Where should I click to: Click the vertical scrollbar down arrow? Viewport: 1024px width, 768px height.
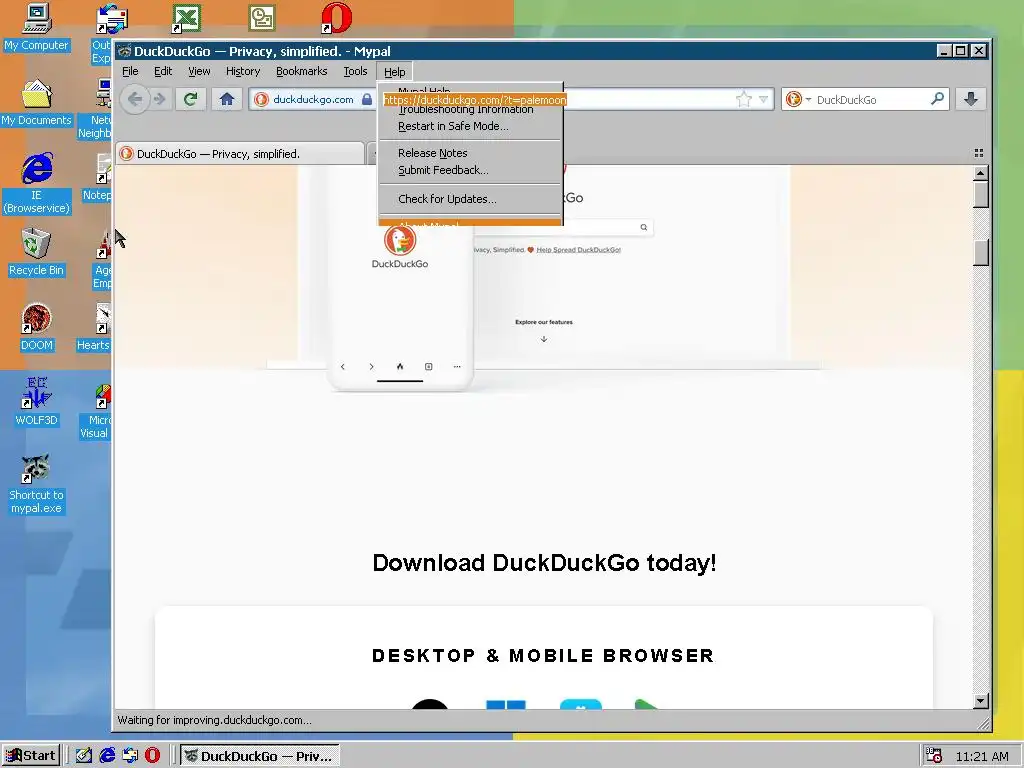(x=980, y=701)
